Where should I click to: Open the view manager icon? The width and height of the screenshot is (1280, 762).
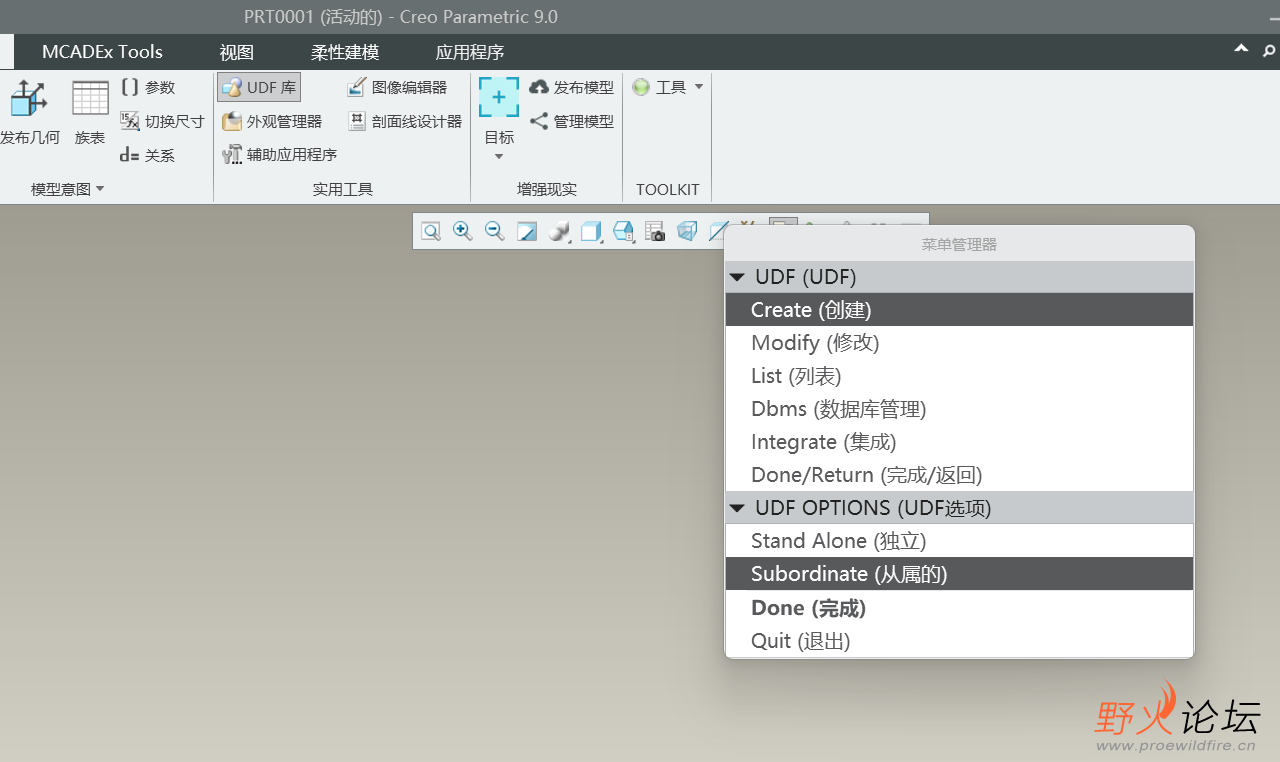[623, 232]
